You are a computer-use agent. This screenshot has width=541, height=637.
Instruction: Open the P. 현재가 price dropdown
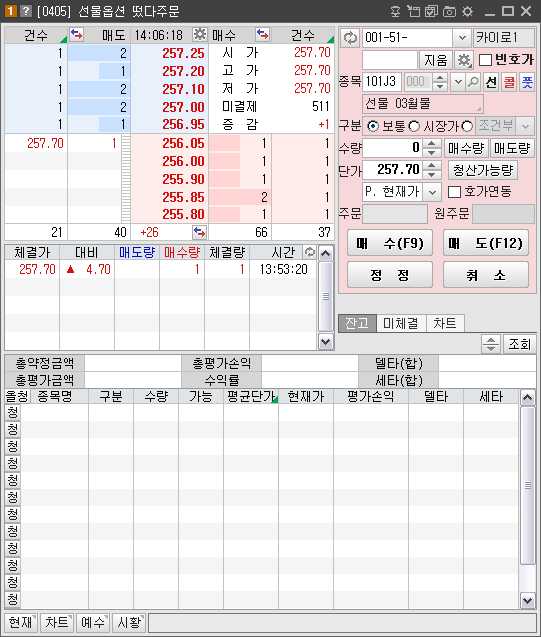click(433, 192)
